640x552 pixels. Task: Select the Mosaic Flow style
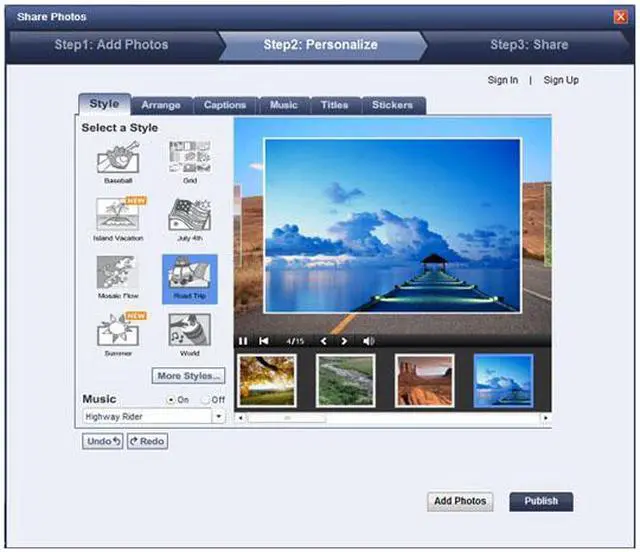click(x=117, y=273)
